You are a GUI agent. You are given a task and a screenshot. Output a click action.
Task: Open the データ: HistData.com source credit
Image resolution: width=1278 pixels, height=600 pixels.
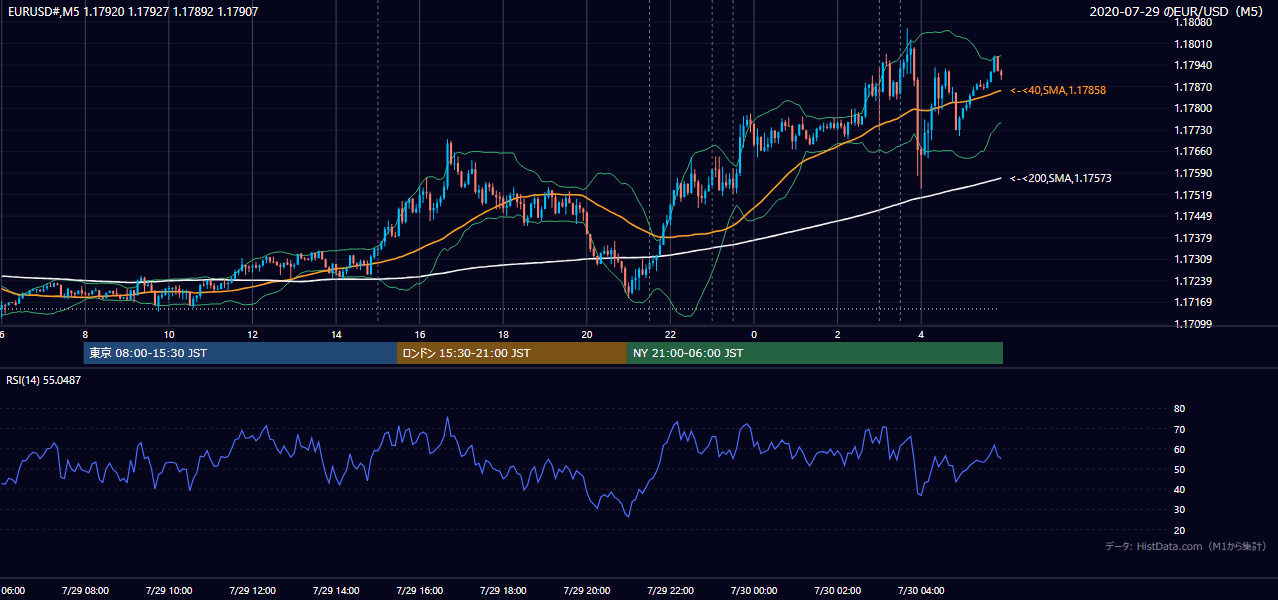(1185, 546)
